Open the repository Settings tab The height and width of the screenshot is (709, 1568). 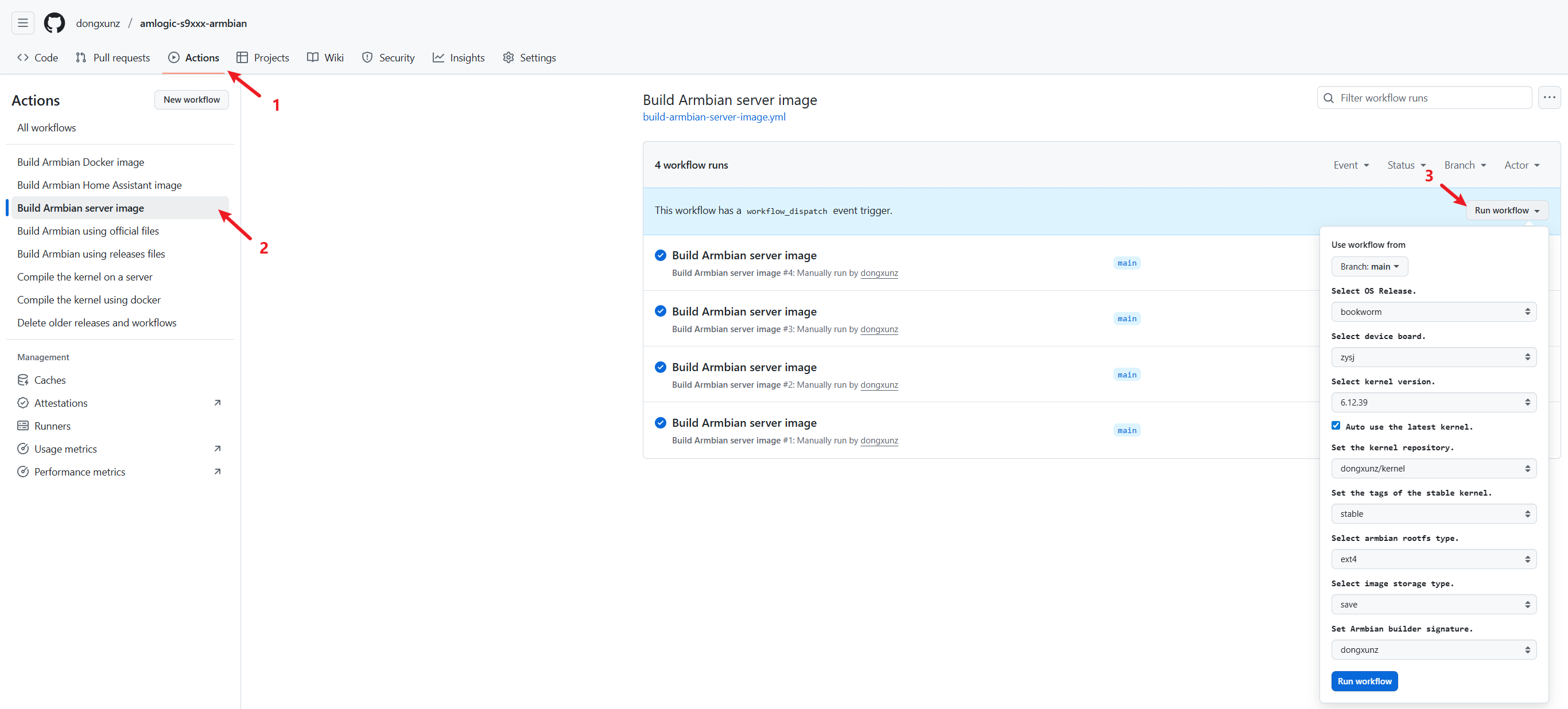coord(530,58)
